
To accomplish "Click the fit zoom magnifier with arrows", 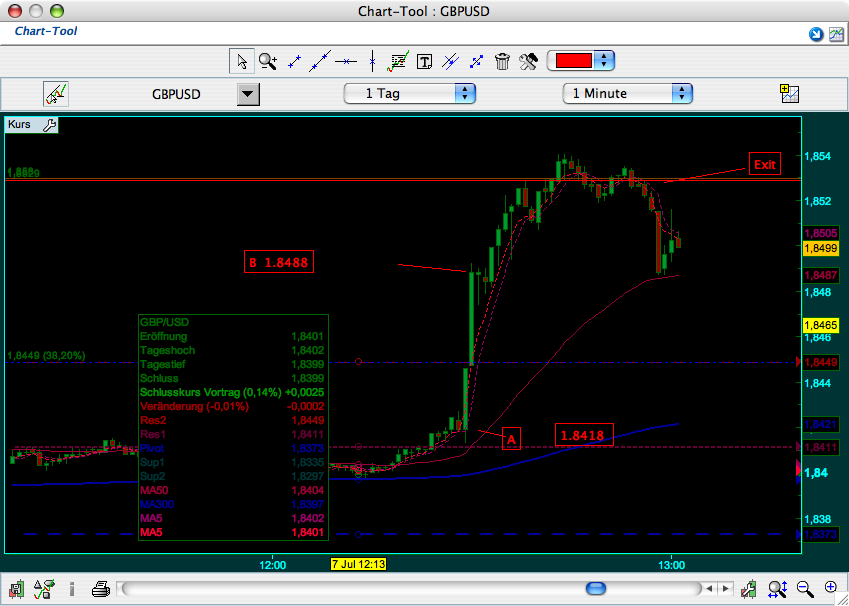I will [778, 588].
